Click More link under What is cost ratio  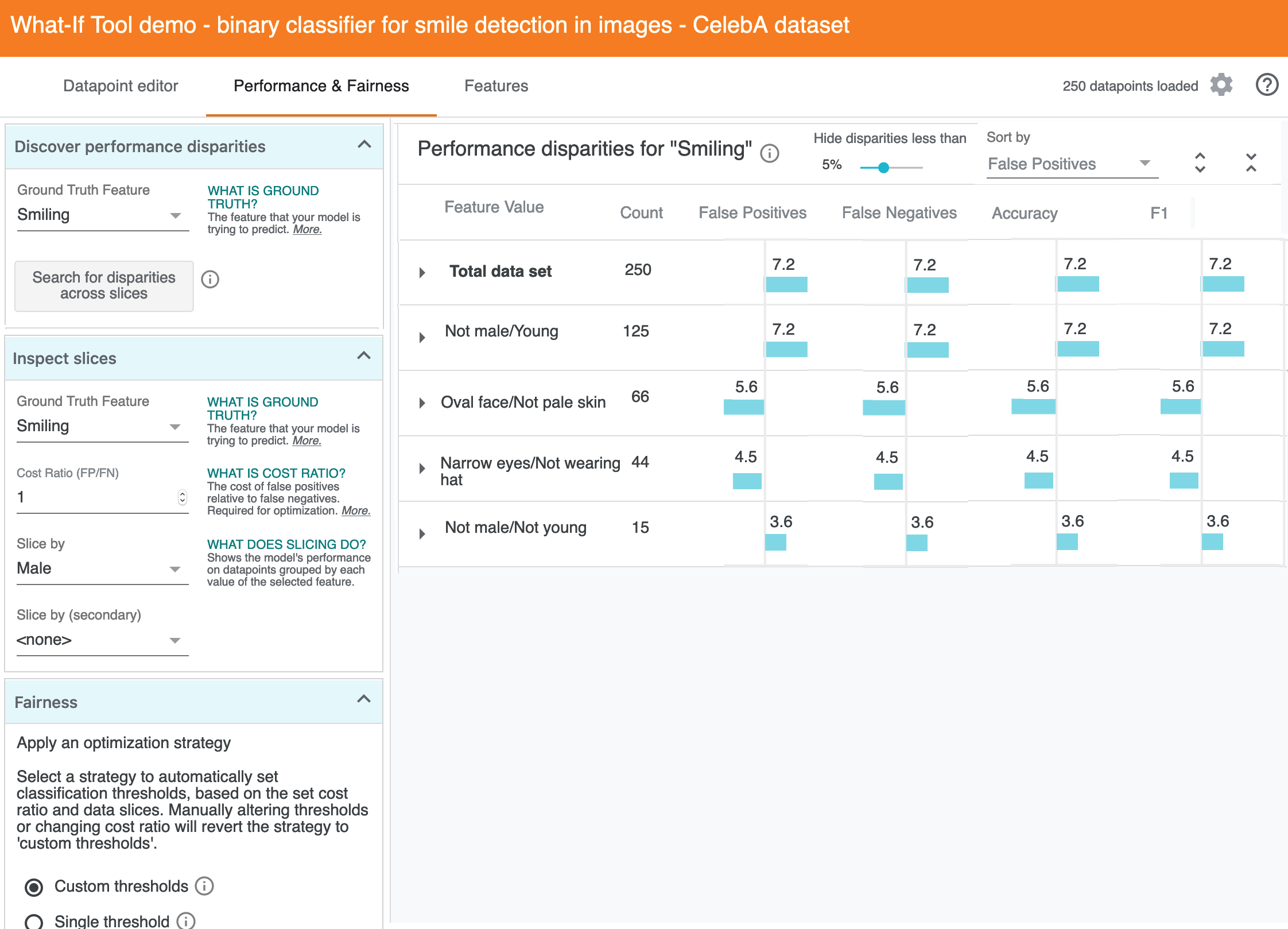pos(355,510)
